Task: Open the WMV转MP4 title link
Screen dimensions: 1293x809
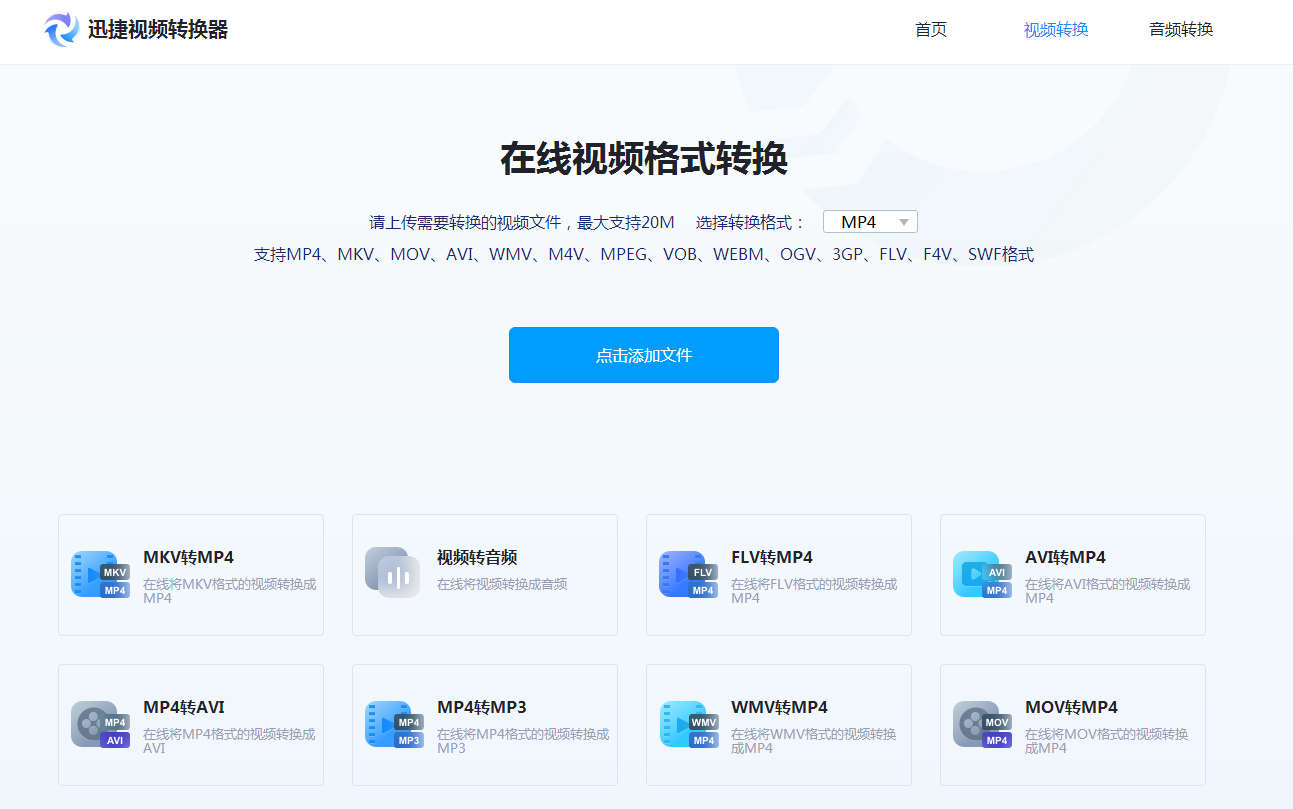Action: [x=779, y=707]
